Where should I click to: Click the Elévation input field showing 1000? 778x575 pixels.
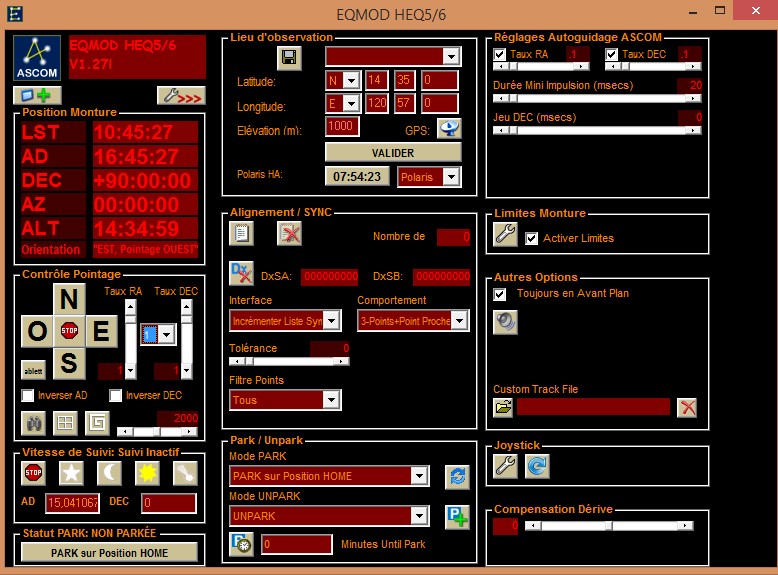click(342, 126)
